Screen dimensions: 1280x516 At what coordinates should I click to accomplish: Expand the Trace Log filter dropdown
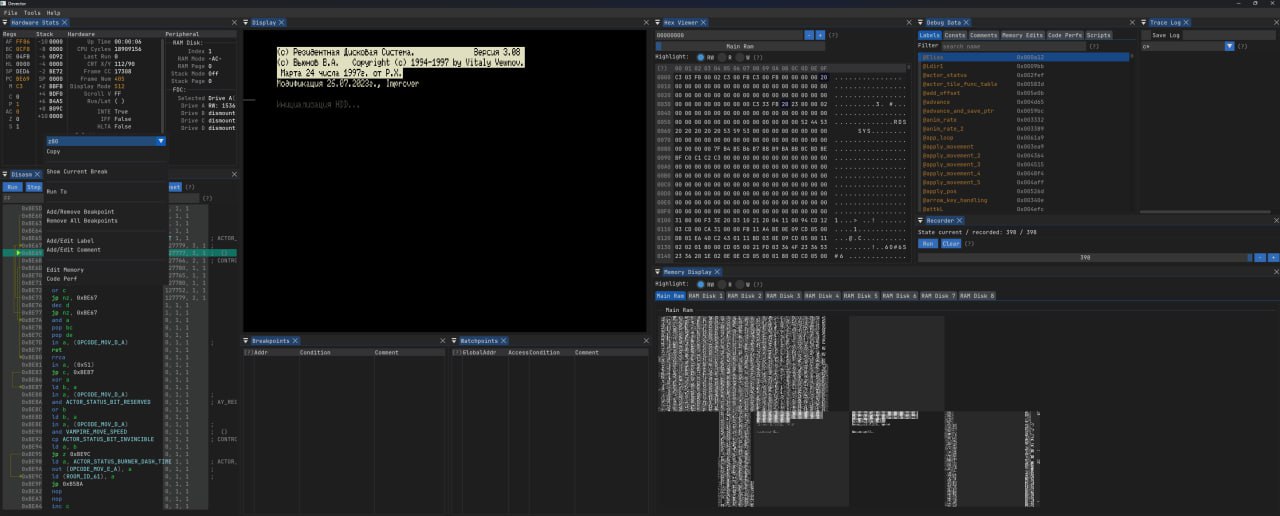pyautogui.click(x=1229, y=46)
